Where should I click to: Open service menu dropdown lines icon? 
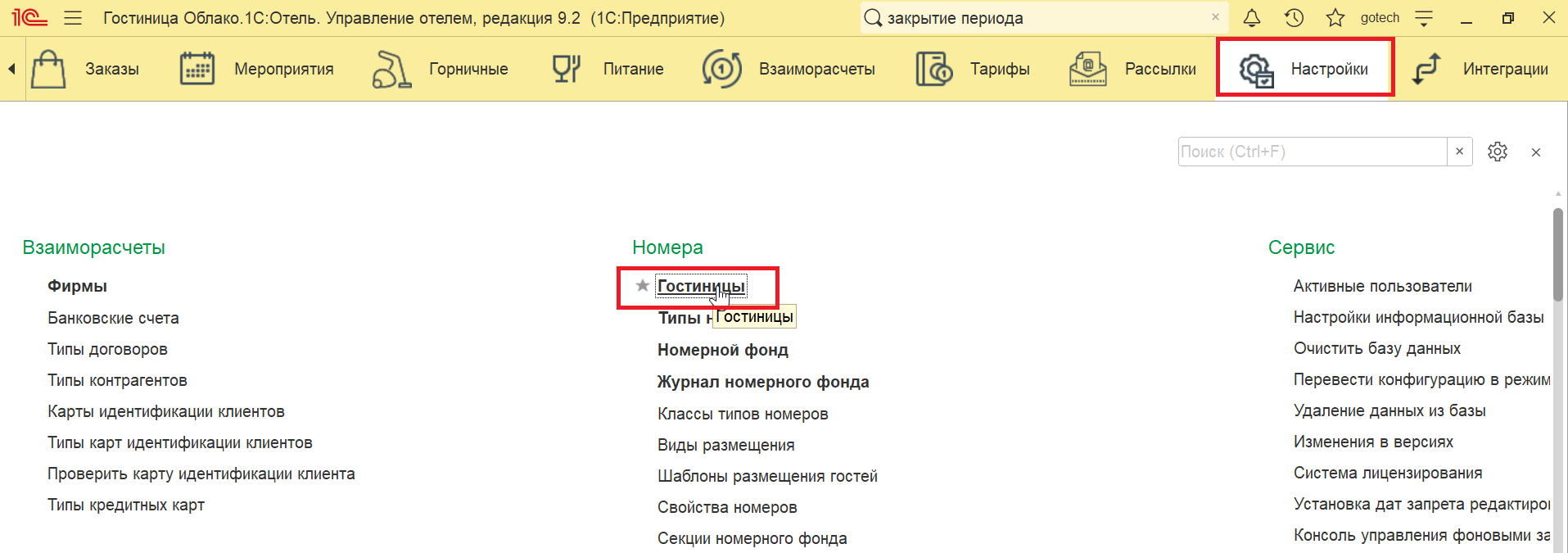pyautogui.click(x=1424, y=18)
